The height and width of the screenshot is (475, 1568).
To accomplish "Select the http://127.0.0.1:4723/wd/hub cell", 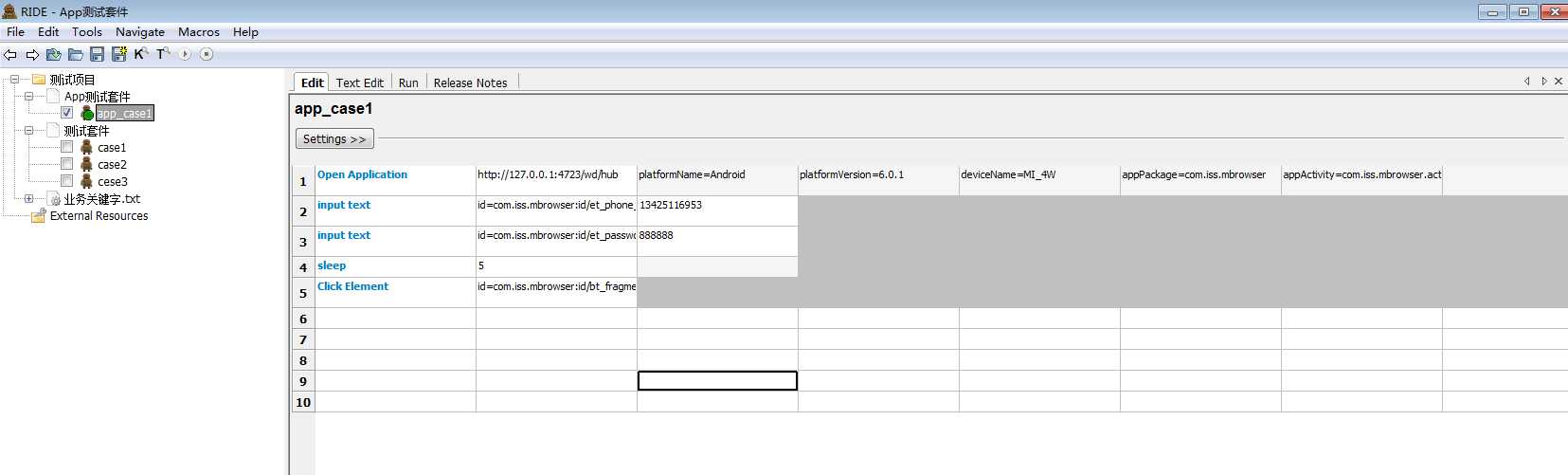I will coord(556,181).
